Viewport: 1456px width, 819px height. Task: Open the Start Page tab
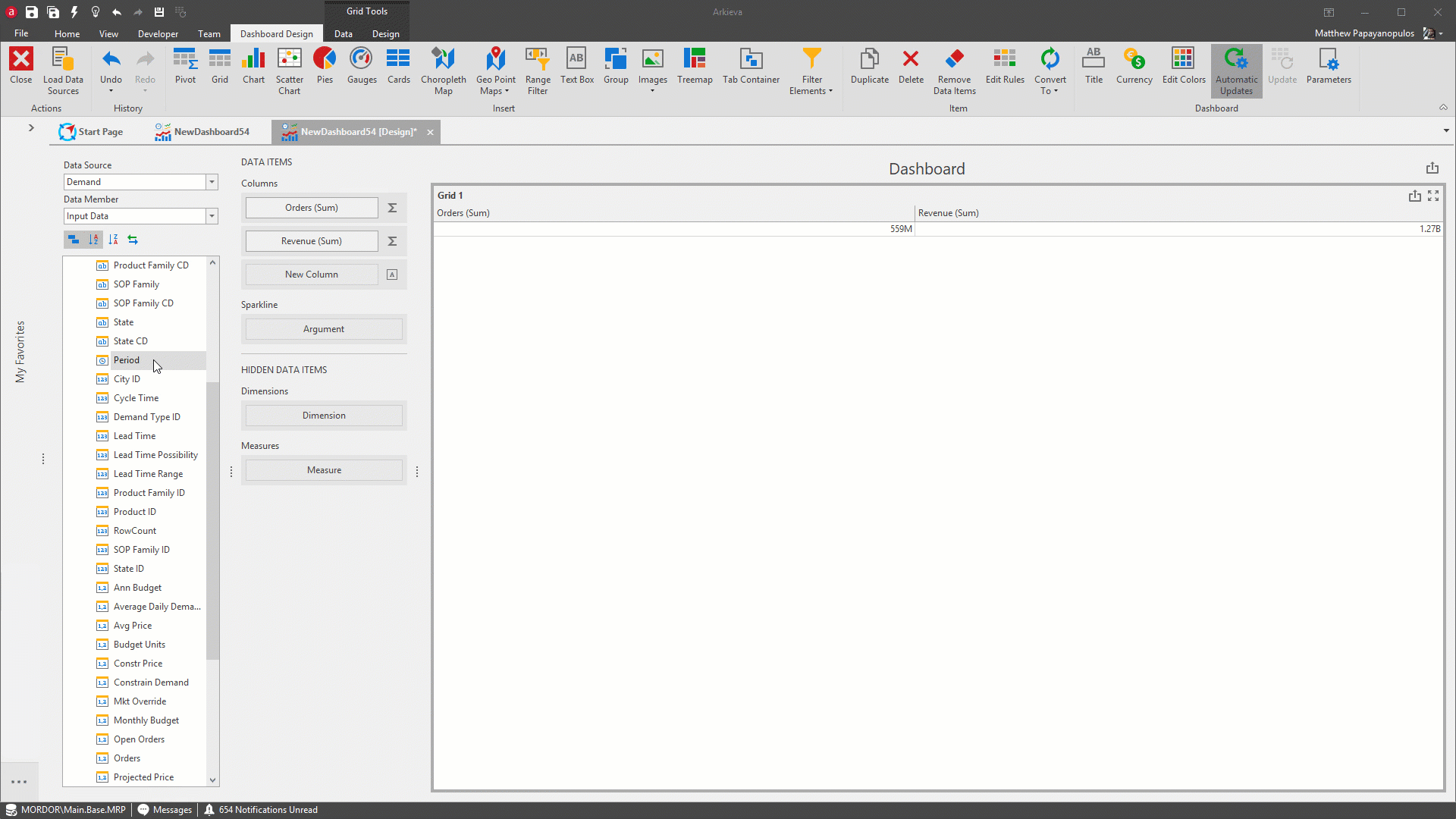(91, 132)
